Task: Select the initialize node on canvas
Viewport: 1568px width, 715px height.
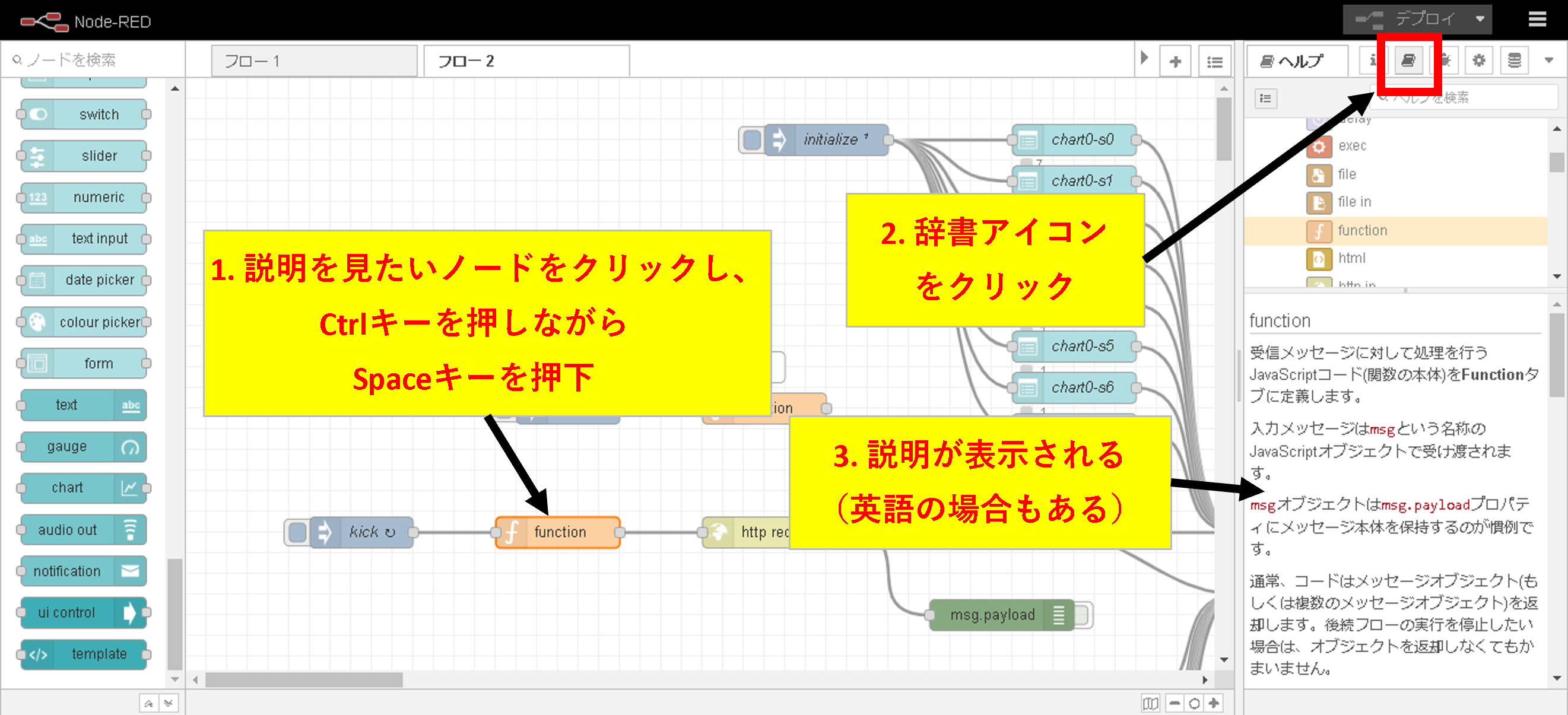Action: pyautogui.click(x=827, y=140)
